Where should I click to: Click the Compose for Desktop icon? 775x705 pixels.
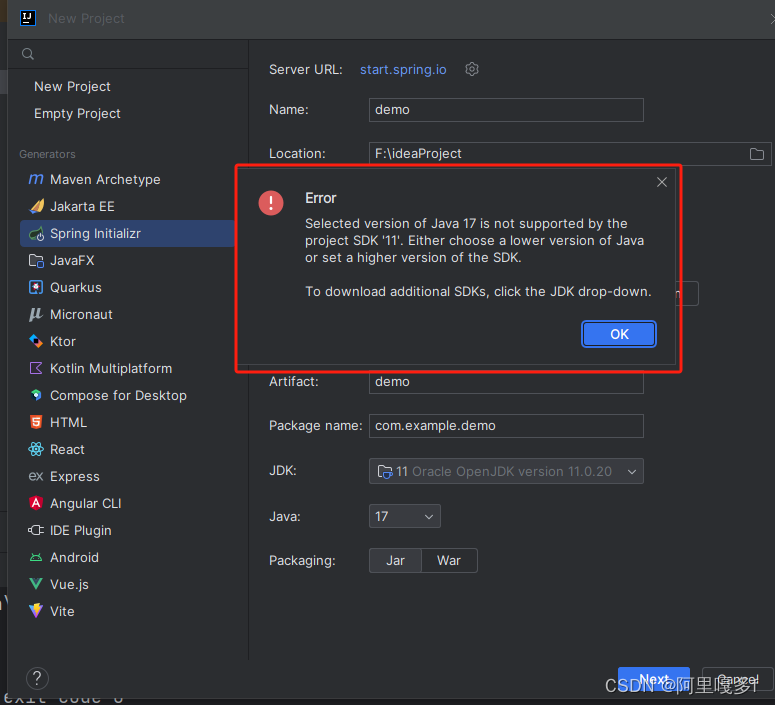pyautogui.click(x=36, y=395)
